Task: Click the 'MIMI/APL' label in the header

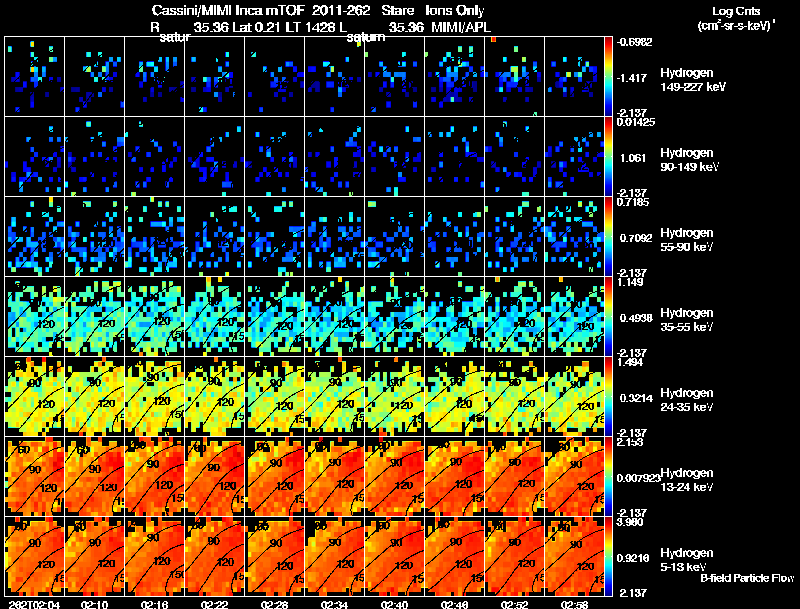Action: 461,27
